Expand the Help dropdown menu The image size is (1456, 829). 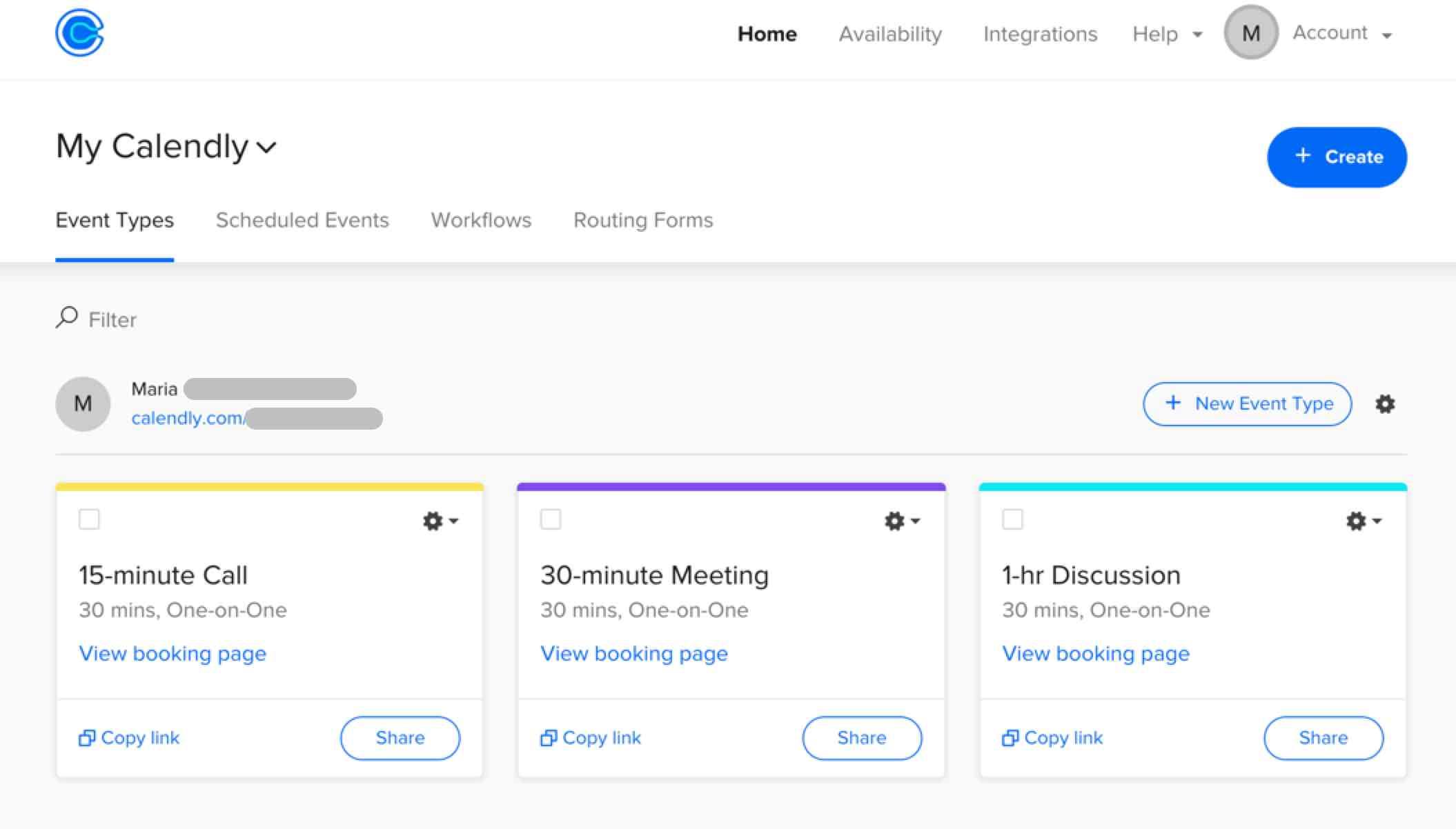click(1163, 33)
